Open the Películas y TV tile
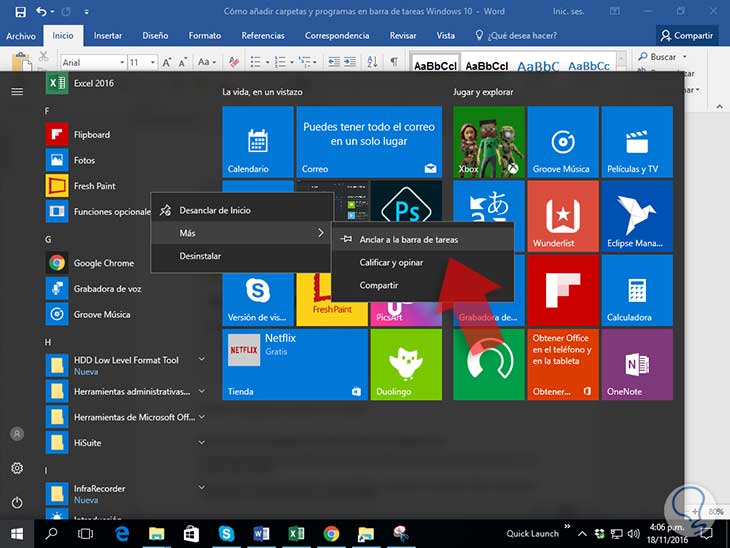This screenshot has width=730, height=548. click(637, 142)
